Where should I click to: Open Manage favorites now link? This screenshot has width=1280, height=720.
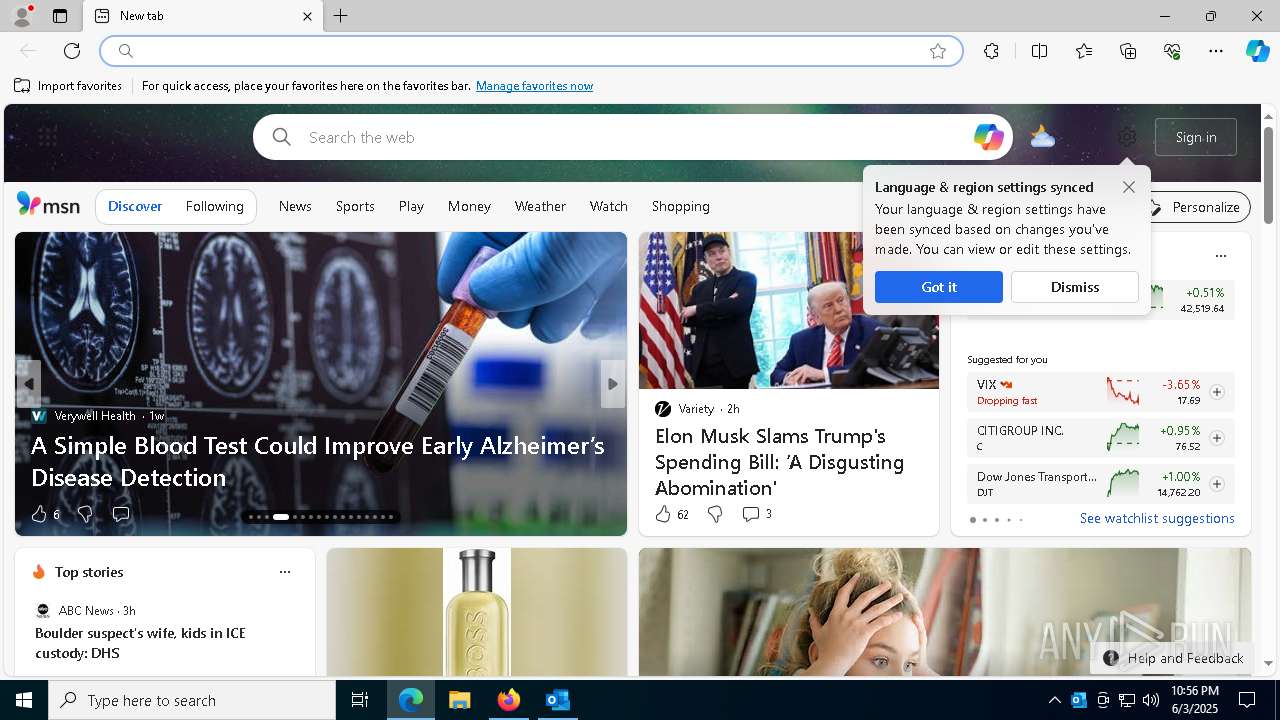(x=534, y=86)
